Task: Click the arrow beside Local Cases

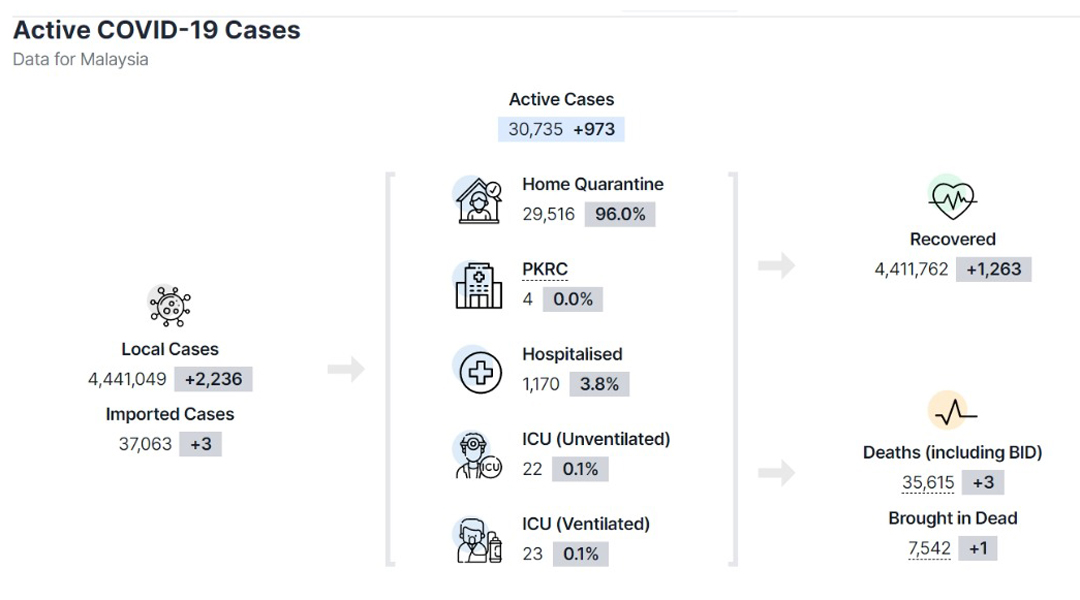Action: click(x=346, y=369)
